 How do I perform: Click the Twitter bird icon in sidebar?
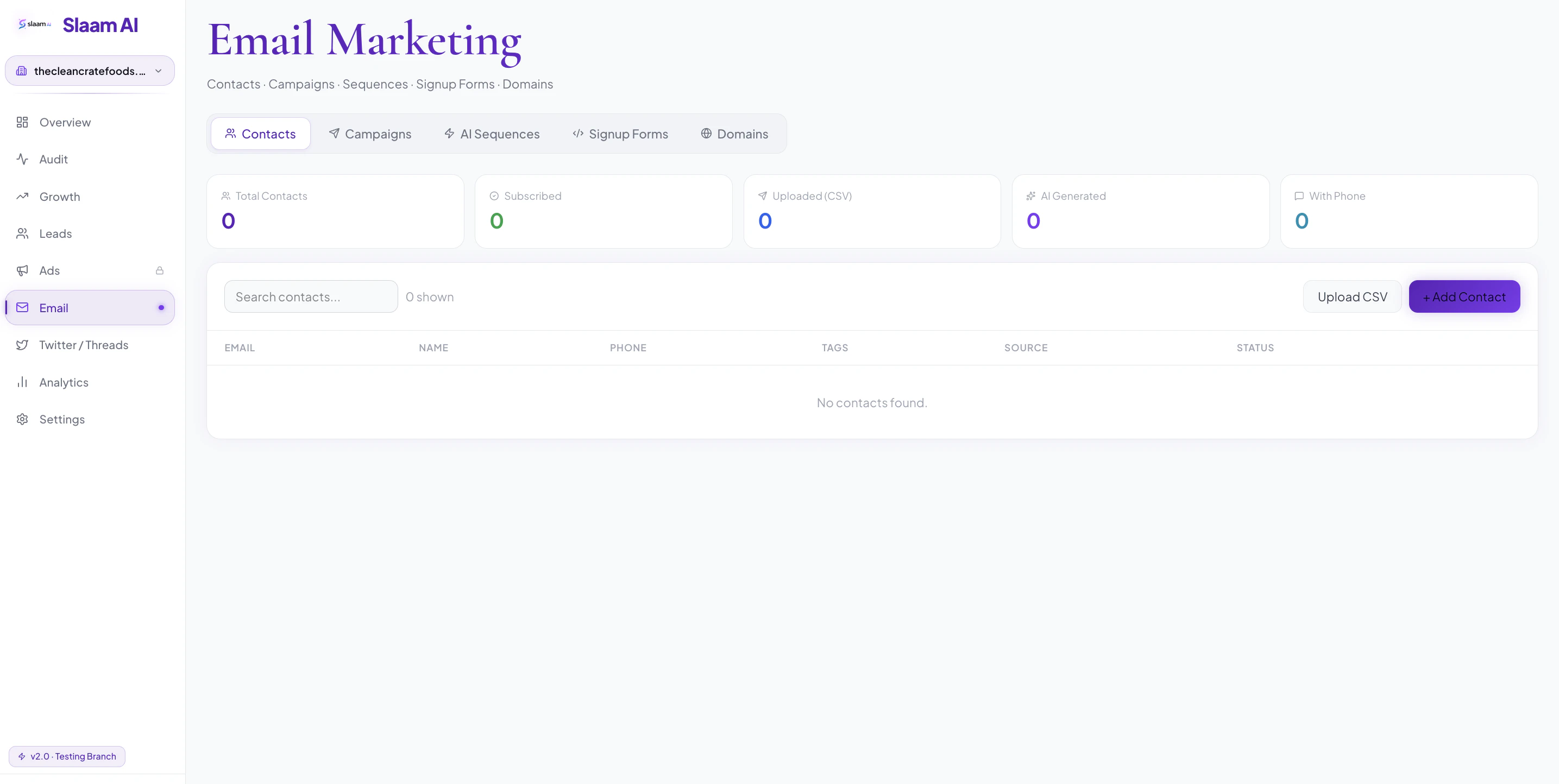click(x=22, y=345)
